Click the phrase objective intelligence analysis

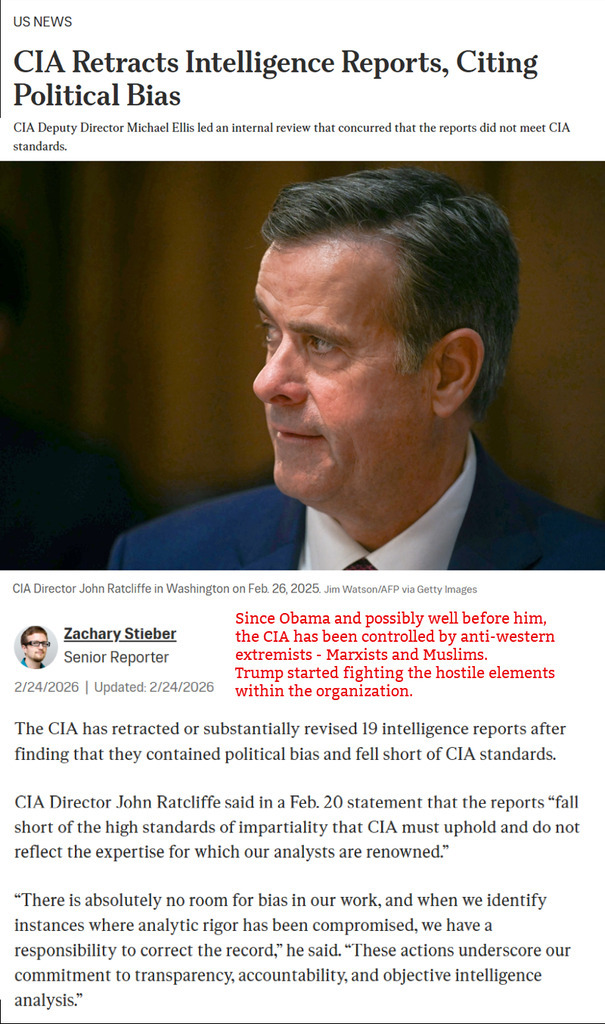pos(278,987)
